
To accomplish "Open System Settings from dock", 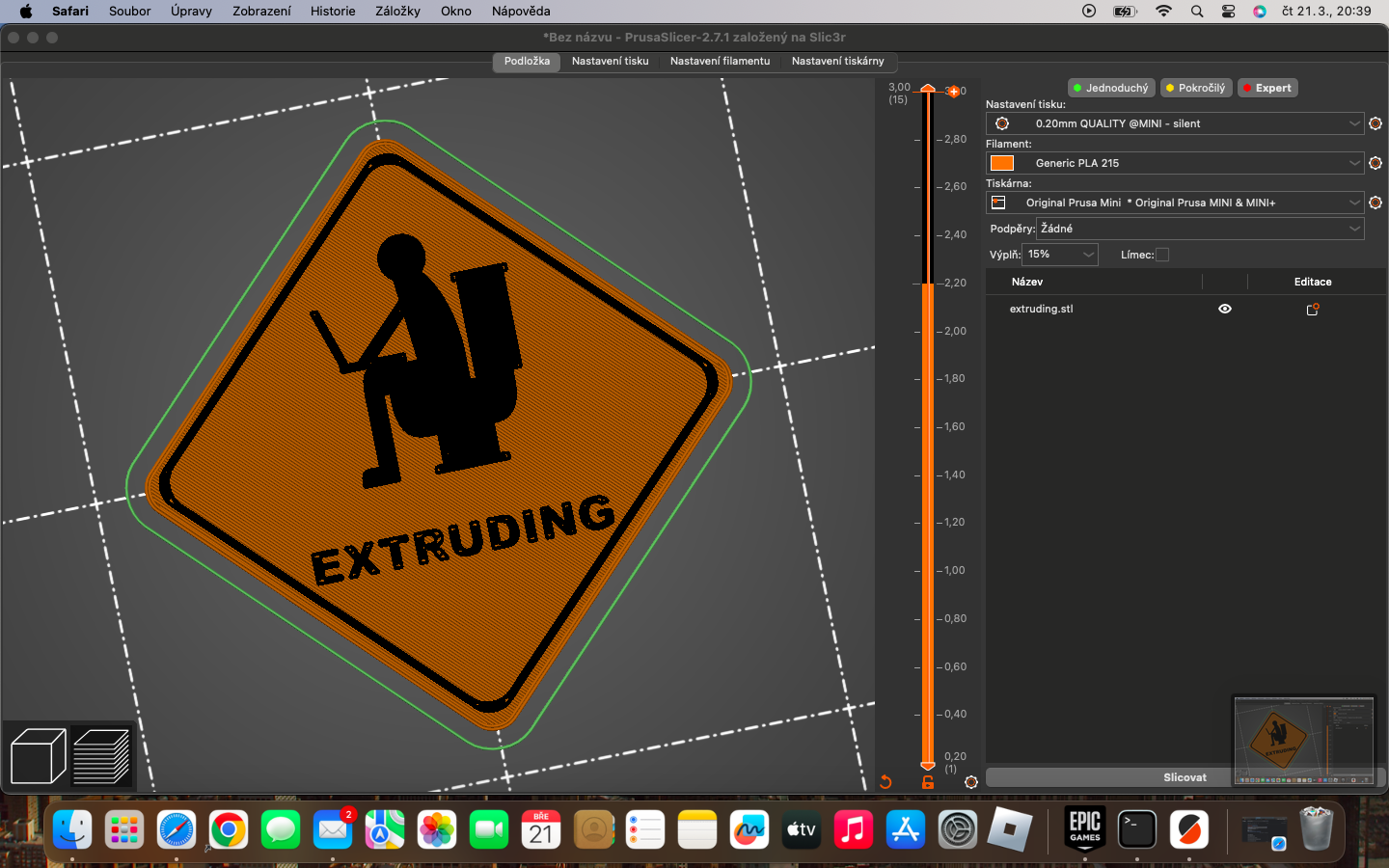I will tap(958, 829).
